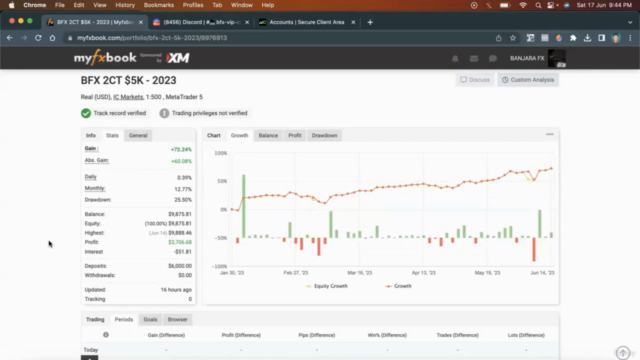Click the Chrome back arrow
Screen dimensions: 640x360
point(10,38)
